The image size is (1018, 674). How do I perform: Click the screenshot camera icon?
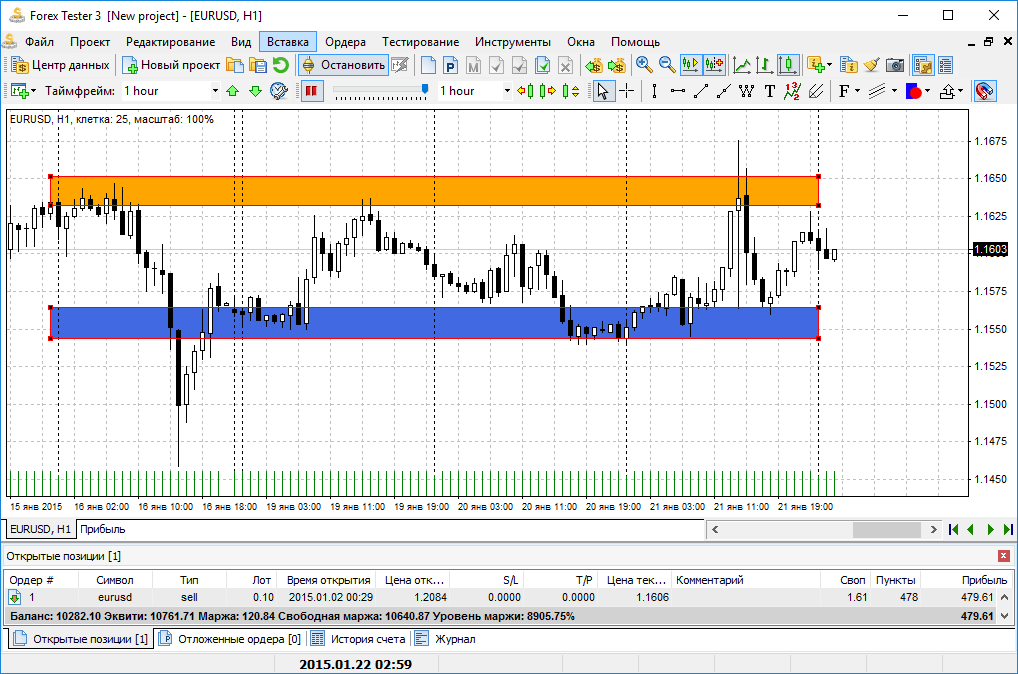[x=894, y=65]
